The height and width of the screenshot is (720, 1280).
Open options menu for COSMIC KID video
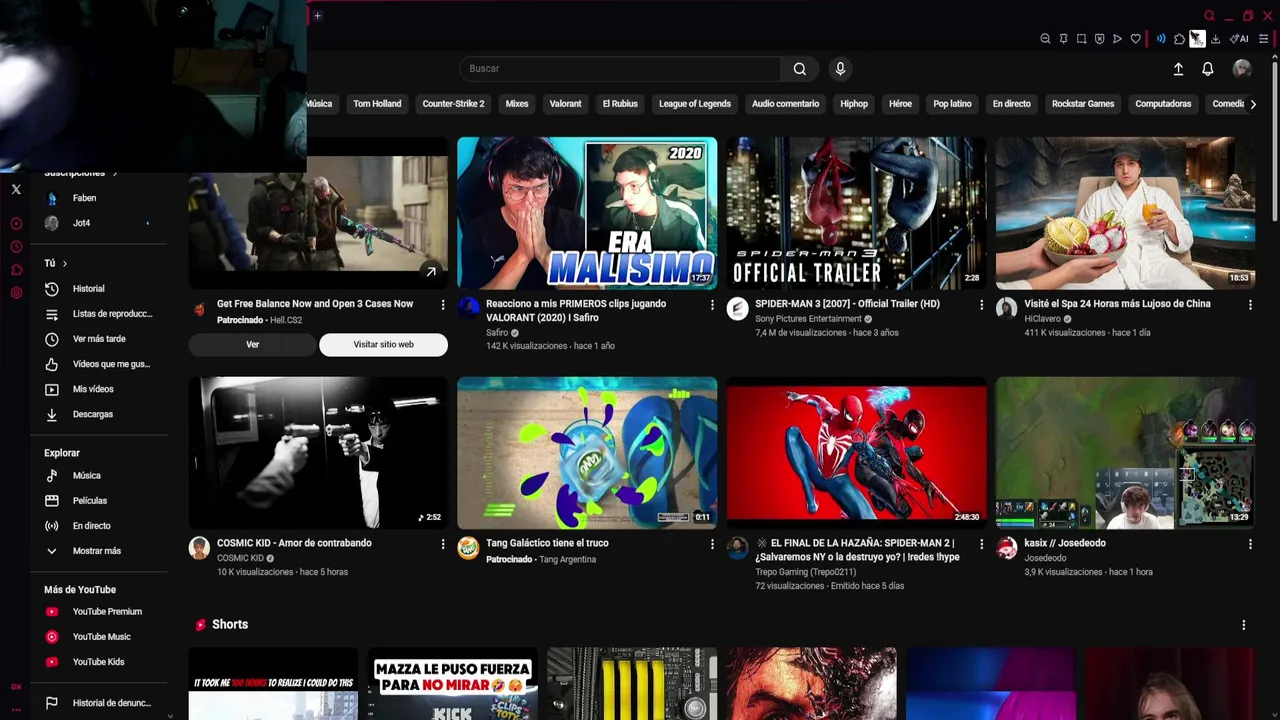443,544
